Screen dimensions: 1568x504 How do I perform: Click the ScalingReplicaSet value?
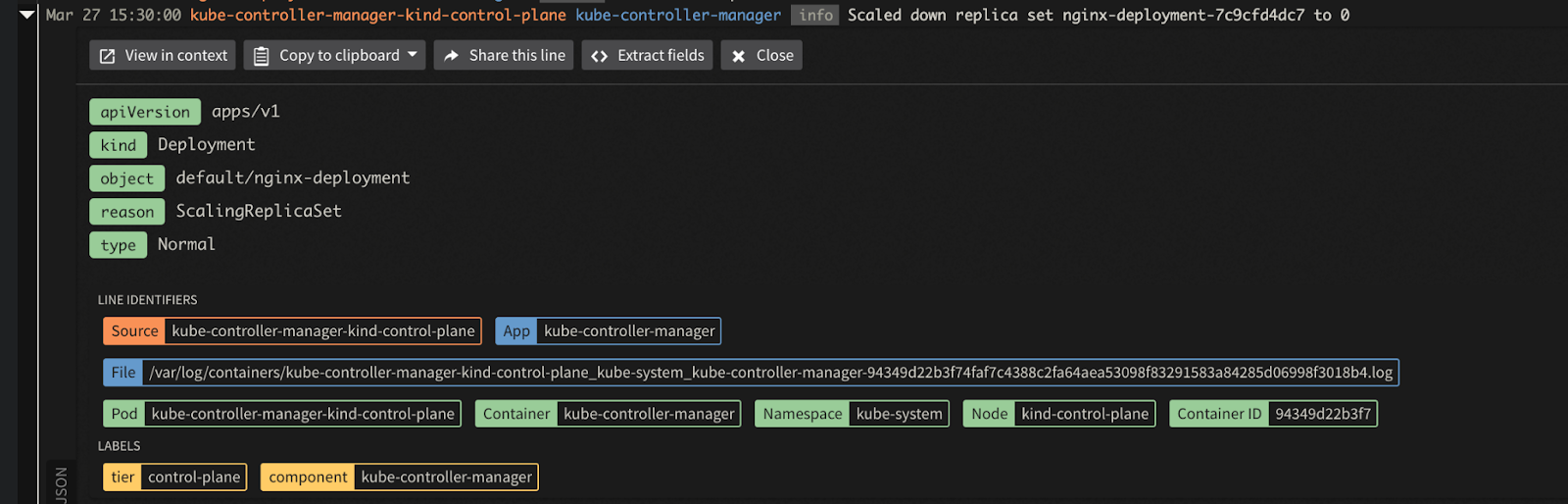(x=259, y=212)
